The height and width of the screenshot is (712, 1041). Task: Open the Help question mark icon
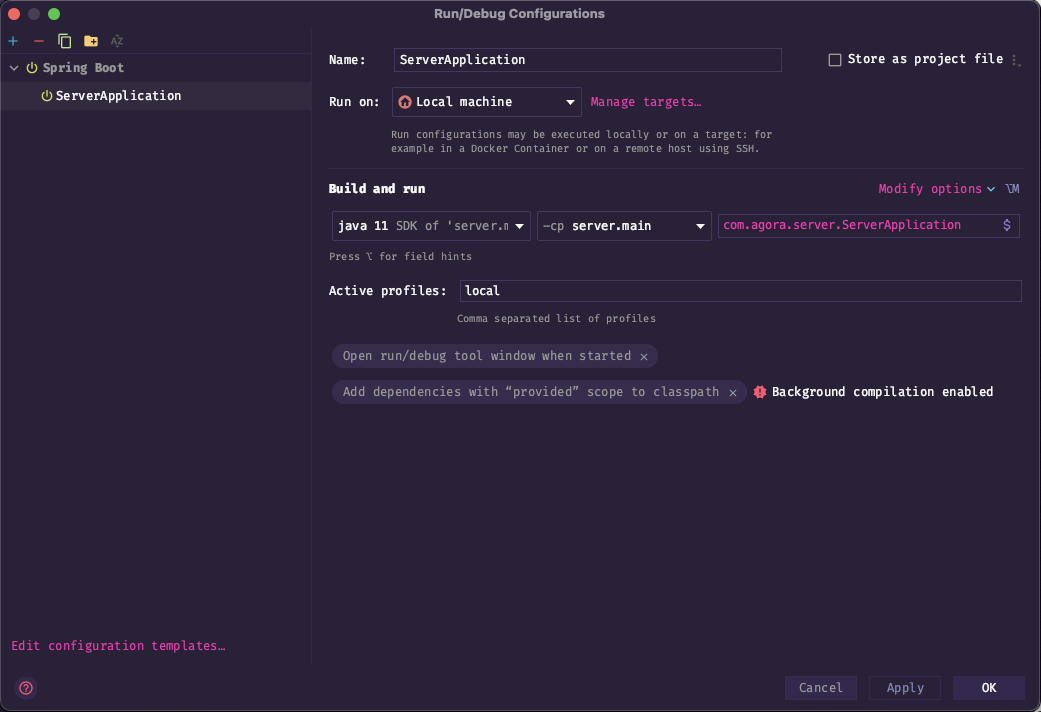(x=26, y=688)
